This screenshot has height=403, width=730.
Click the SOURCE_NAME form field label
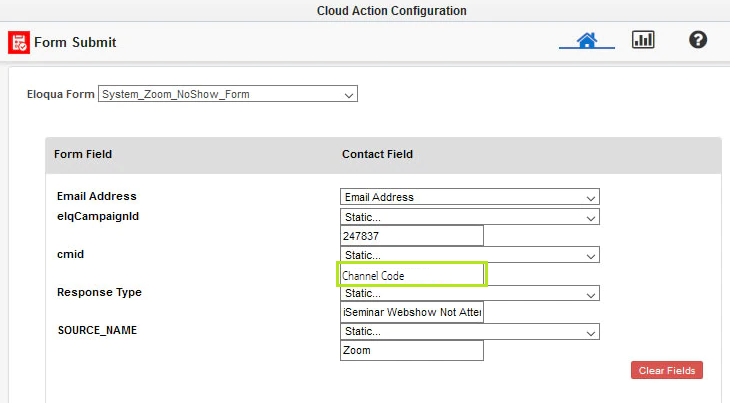[96, 330]
